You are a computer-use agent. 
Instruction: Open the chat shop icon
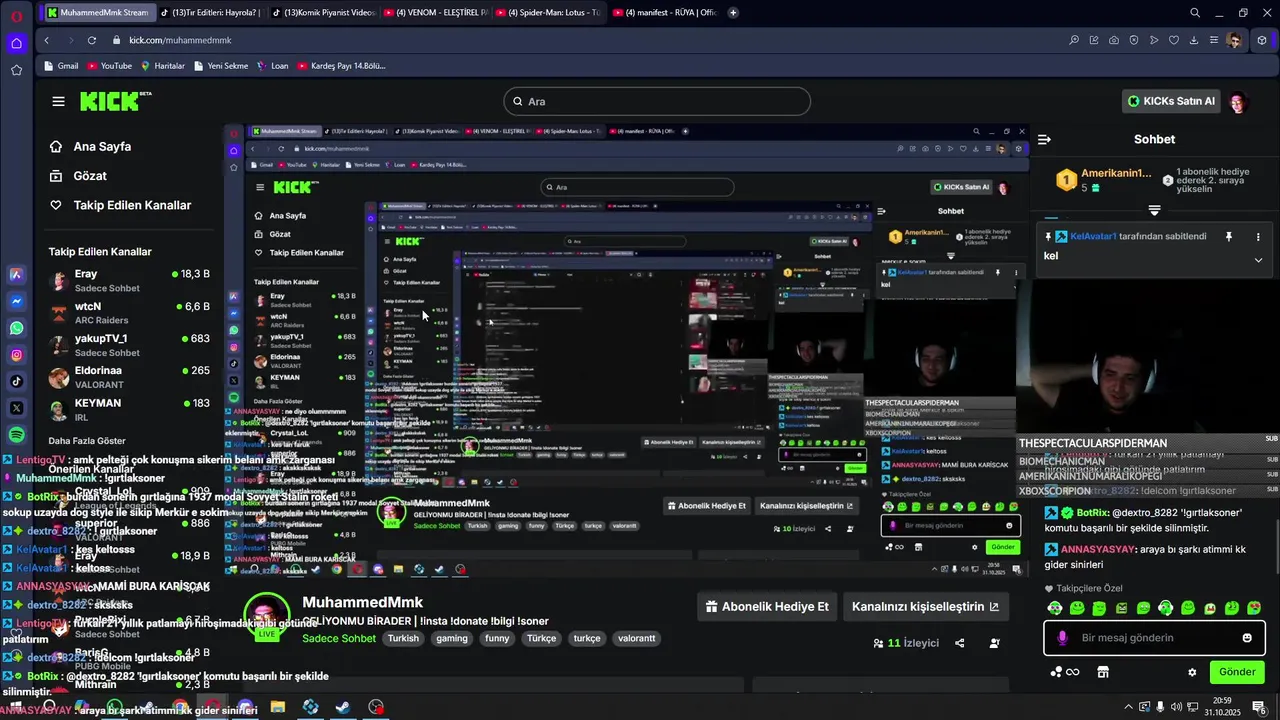1103,672
